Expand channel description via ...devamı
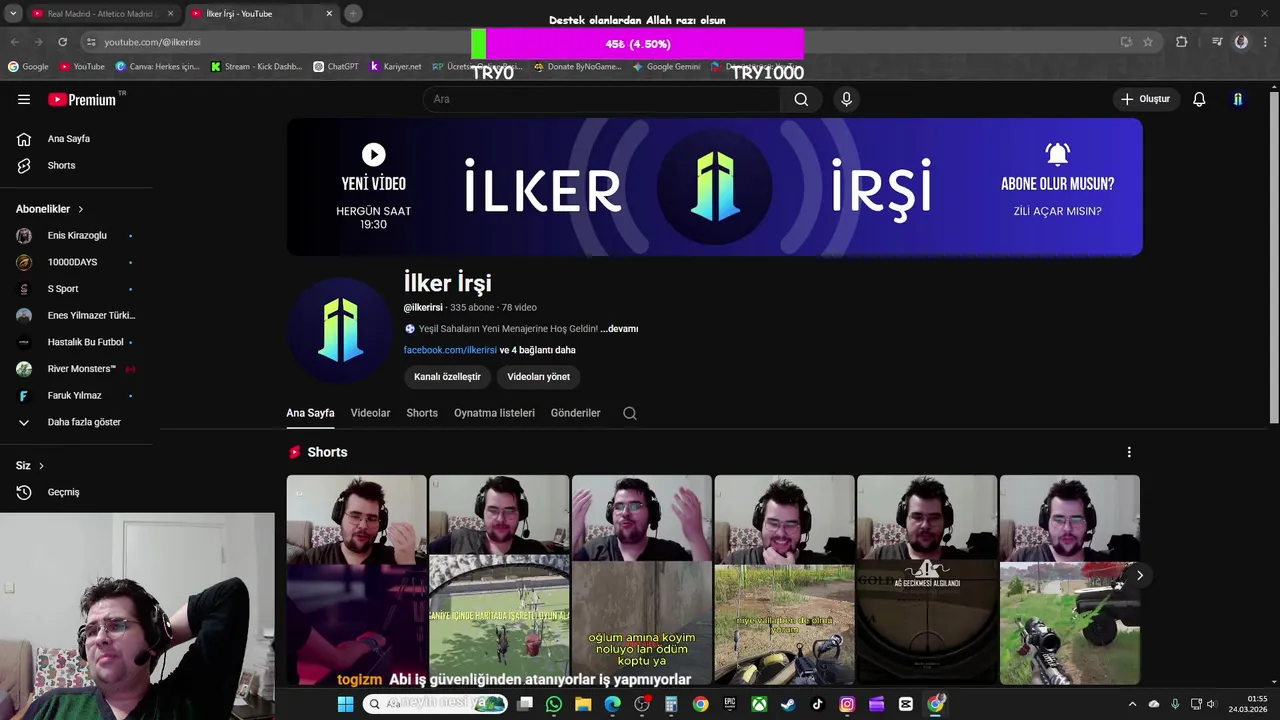 (619, 328)
